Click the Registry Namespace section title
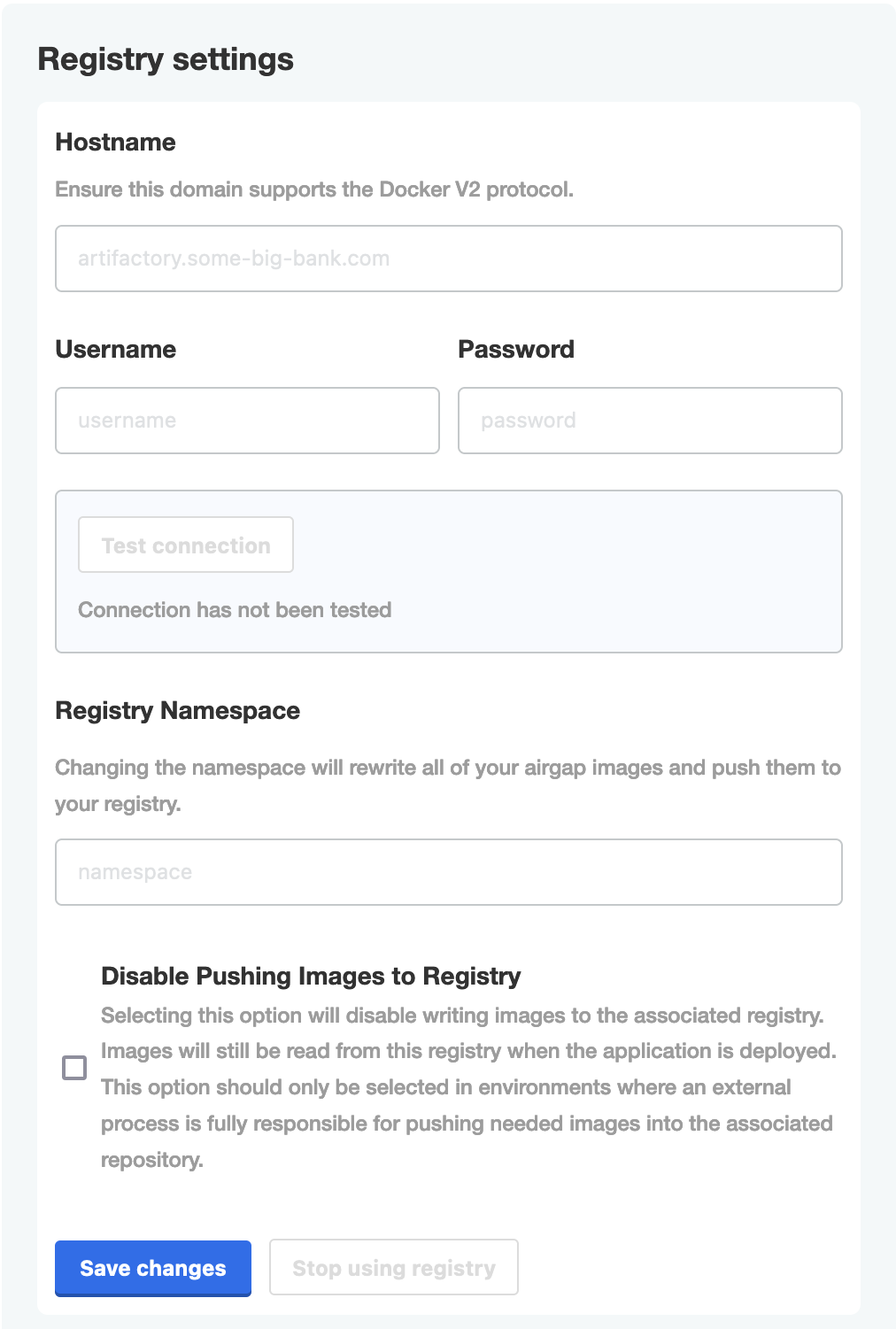896x1329 pixels. pyautogui.click(x=178, y=710)
